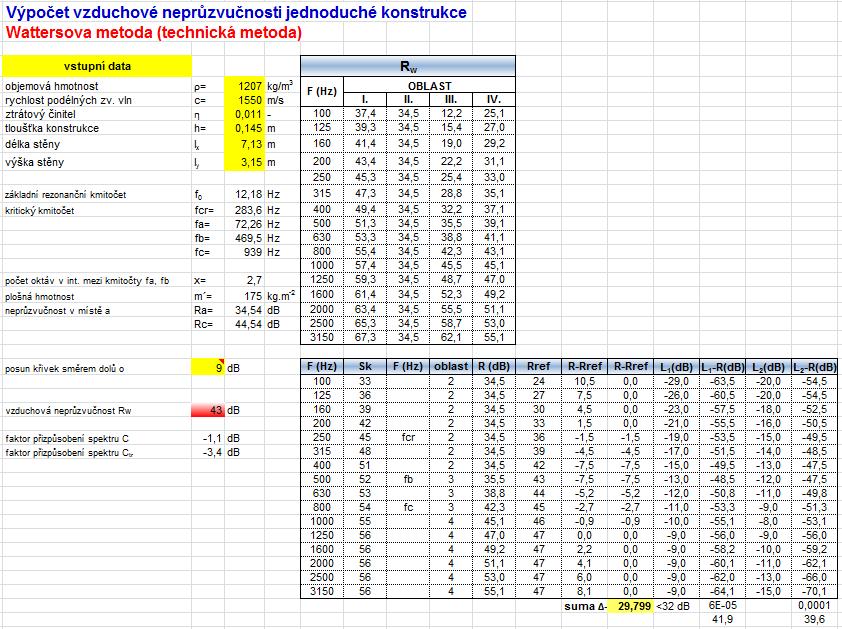Click the L₁-R value -64,1 at 3150 Hz
The image size is (842, 629).
[722, 591]
